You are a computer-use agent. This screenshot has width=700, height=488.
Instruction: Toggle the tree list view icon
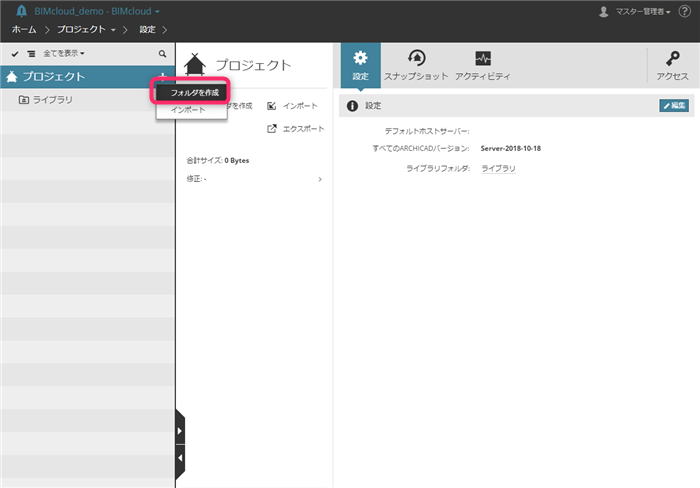click(x=31, y=54)
